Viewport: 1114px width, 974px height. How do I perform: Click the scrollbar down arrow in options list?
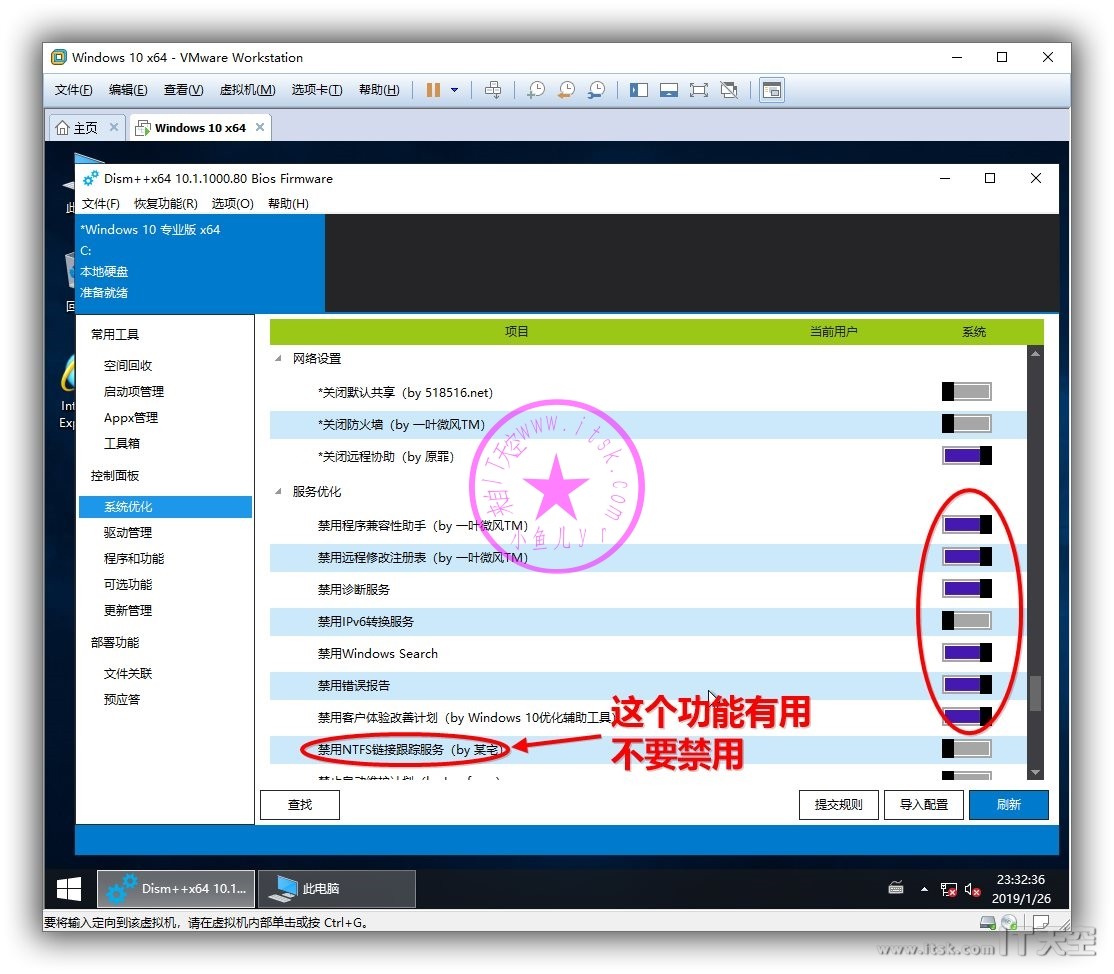pos(1036,772)
